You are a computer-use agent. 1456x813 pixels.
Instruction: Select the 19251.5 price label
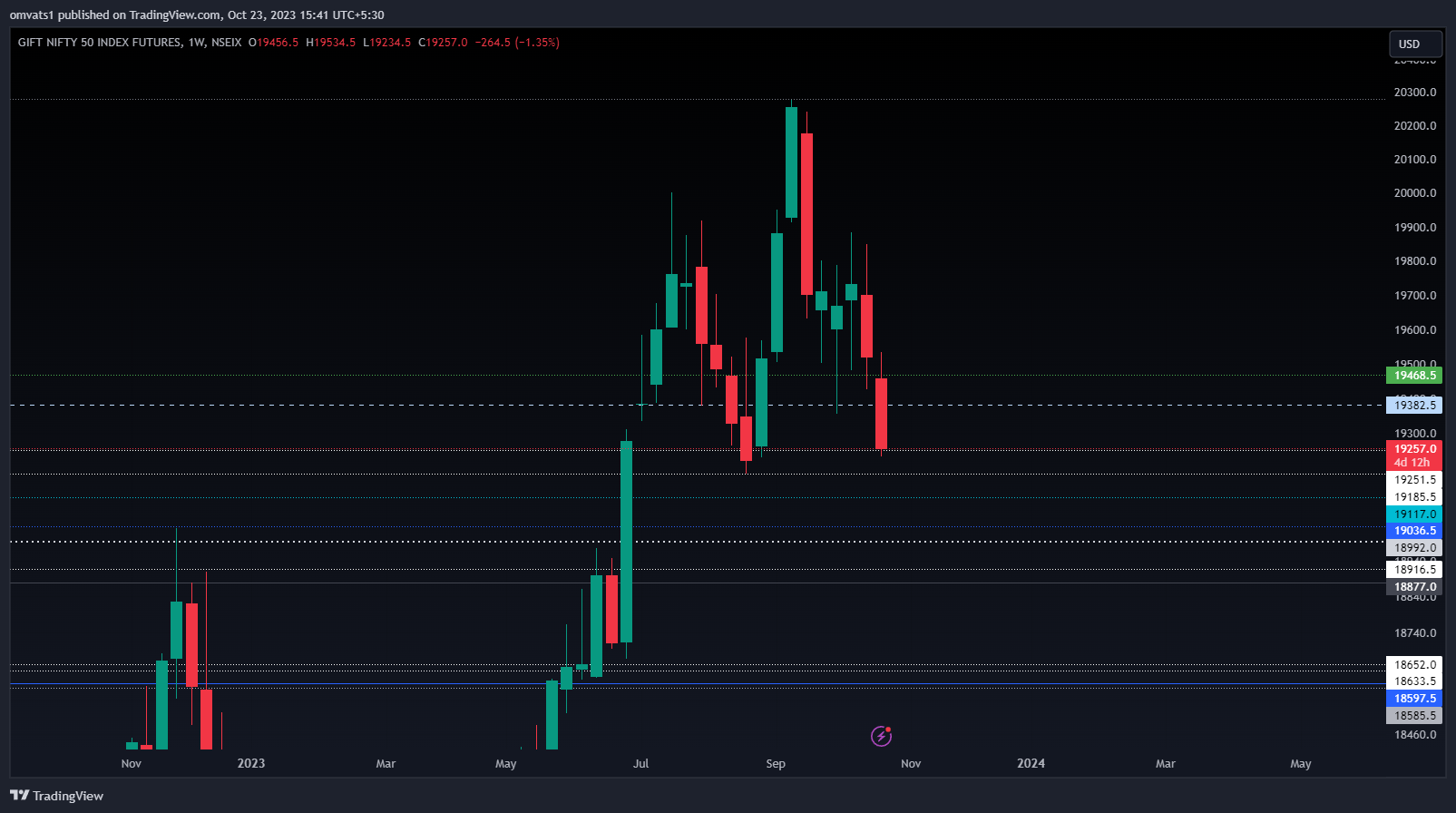coord(1414,480)
